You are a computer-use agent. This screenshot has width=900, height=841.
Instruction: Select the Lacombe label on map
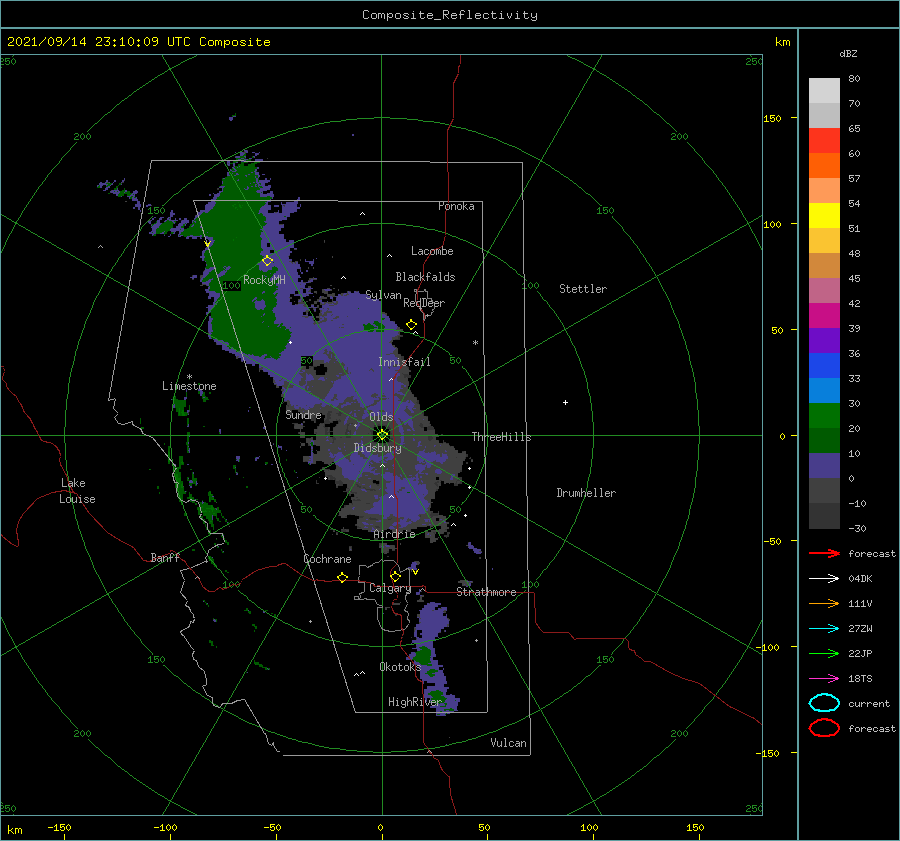pyautogui.click(x=432, y=251)
